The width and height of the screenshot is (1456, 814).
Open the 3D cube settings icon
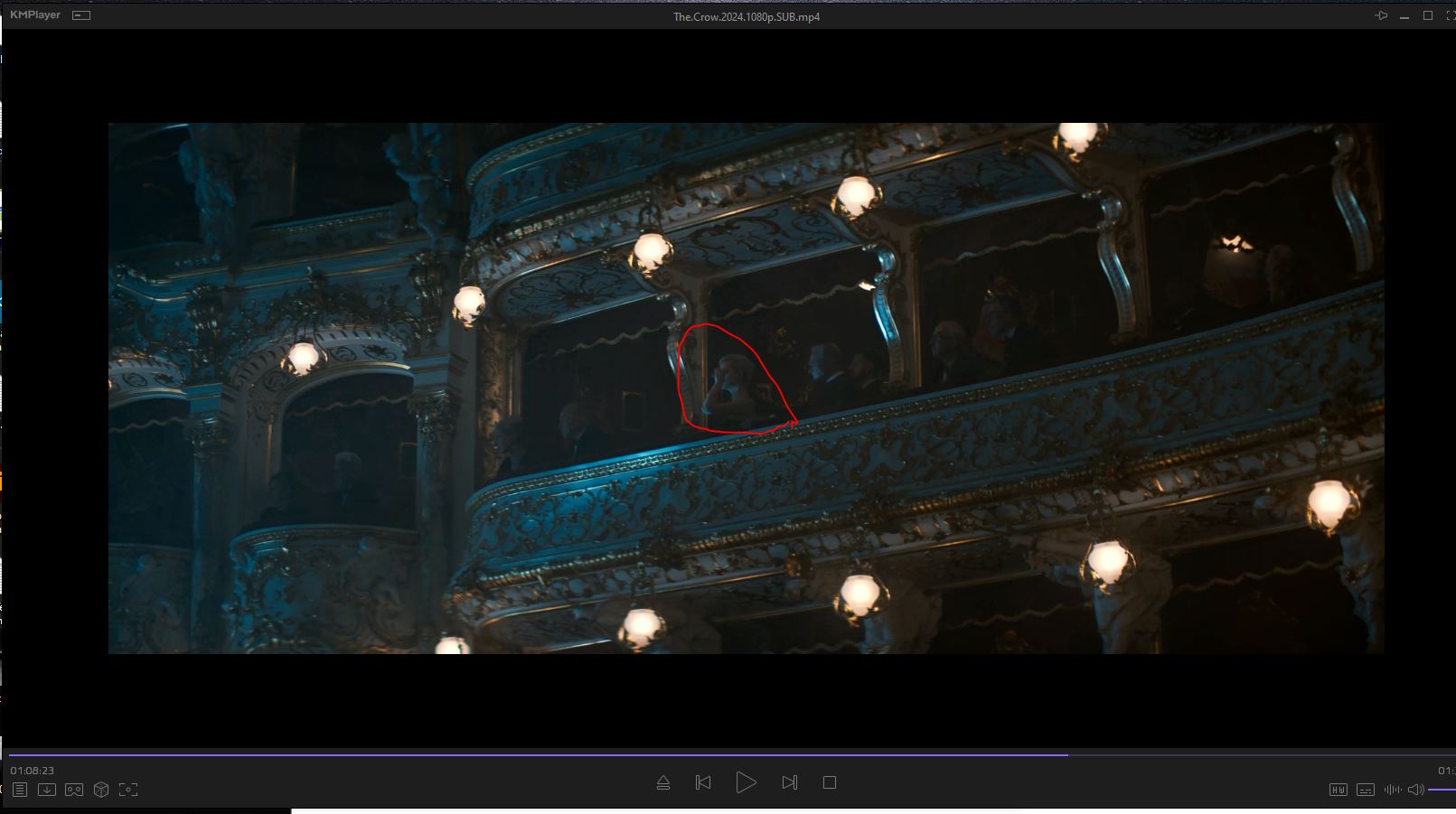pos(101,790)
